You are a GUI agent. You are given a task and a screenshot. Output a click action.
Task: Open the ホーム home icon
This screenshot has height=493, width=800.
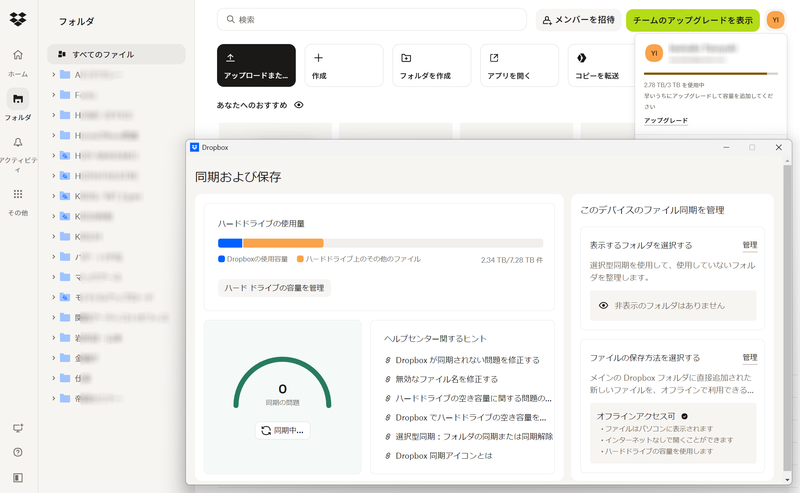18,55
